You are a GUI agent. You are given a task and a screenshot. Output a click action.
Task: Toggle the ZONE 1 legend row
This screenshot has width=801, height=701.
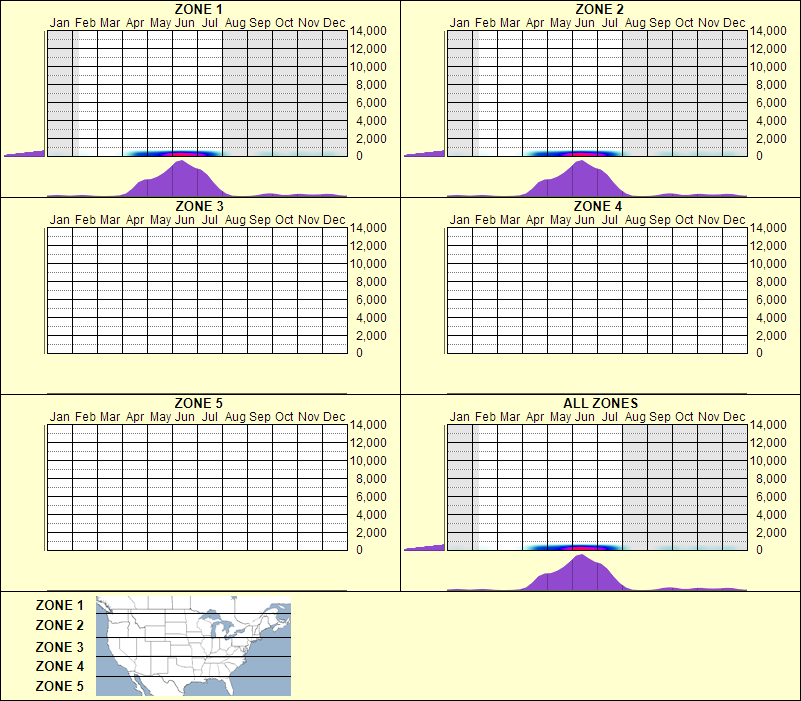(x=55, y=606)
